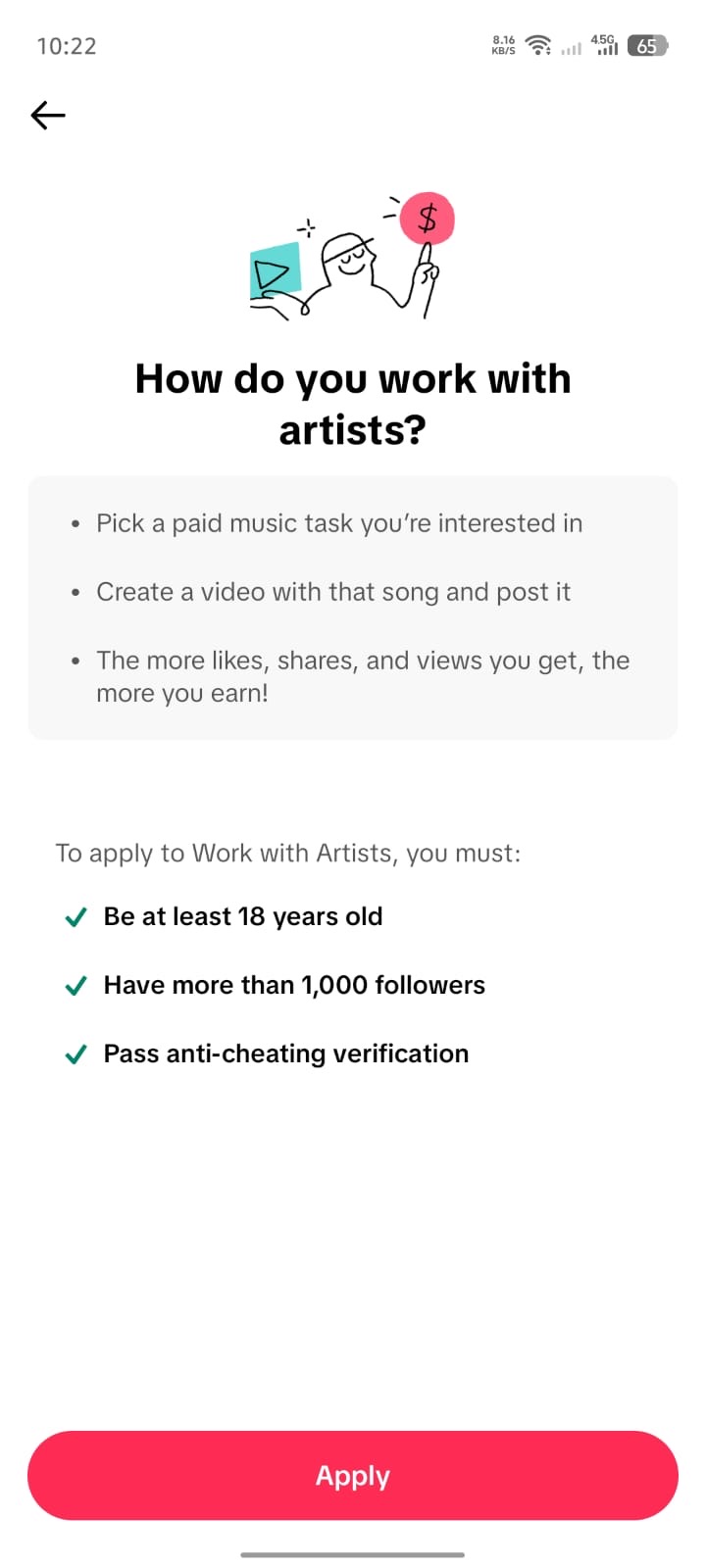706x1568 pixels.
Task: Select 'Create a video with that song' bullet
Action: (333, 592)
